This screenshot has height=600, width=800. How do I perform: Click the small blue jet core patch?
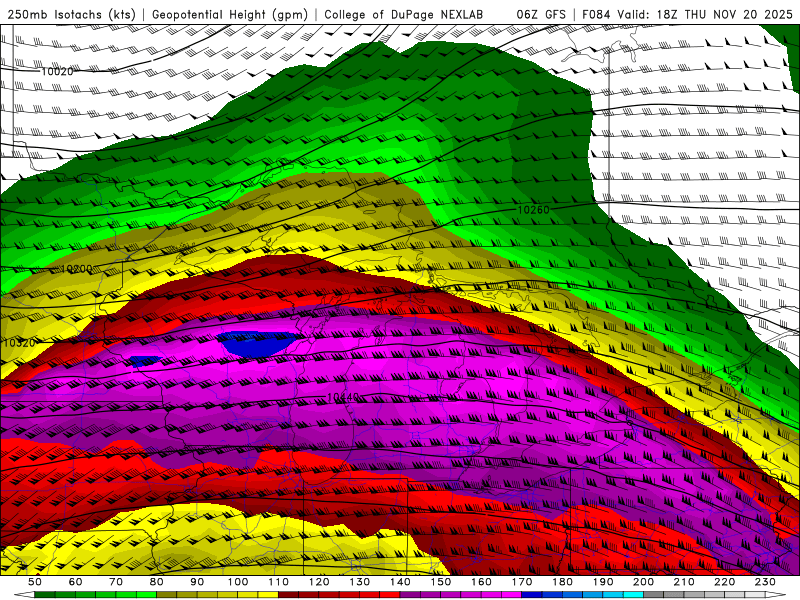pos(144,361)
